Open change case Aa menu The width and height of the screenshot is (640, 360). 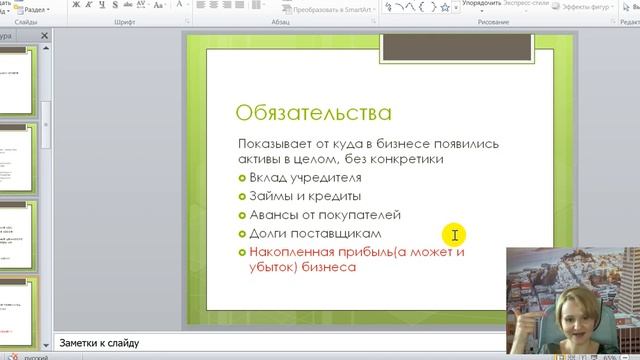pyautogui.click(x=159, y=5)
